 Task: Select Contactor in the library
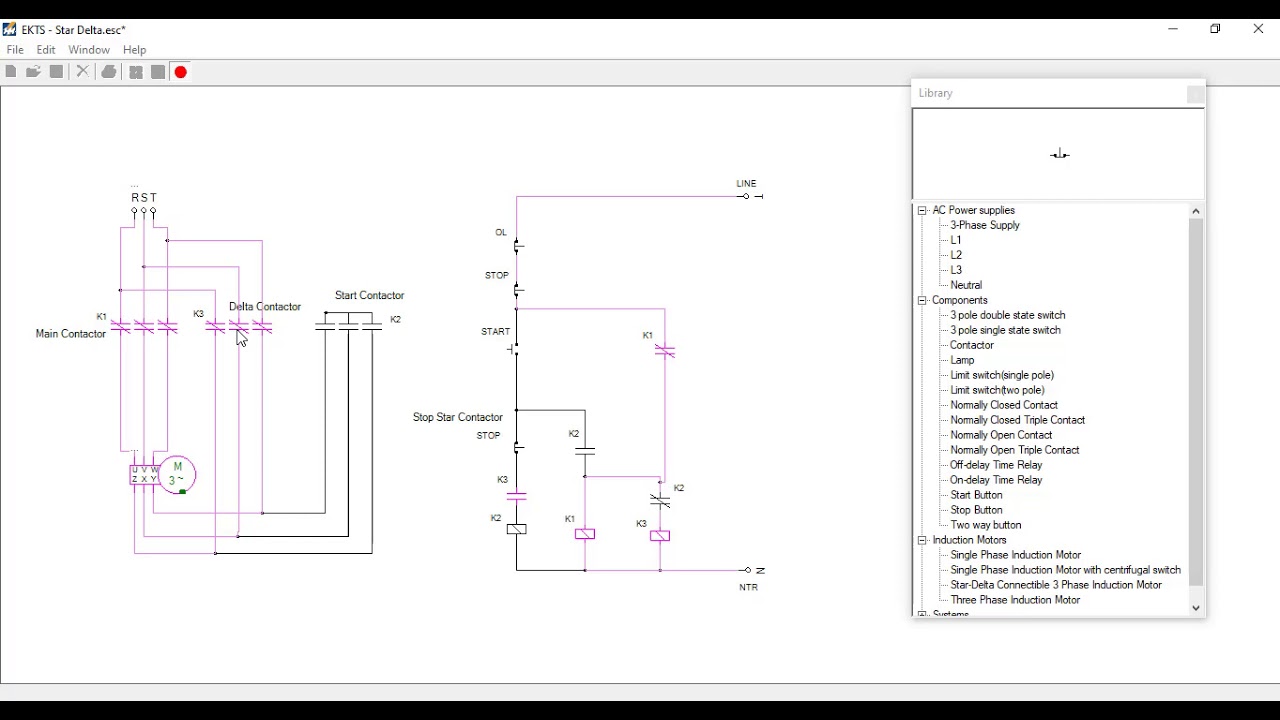[x=972, y=346]
